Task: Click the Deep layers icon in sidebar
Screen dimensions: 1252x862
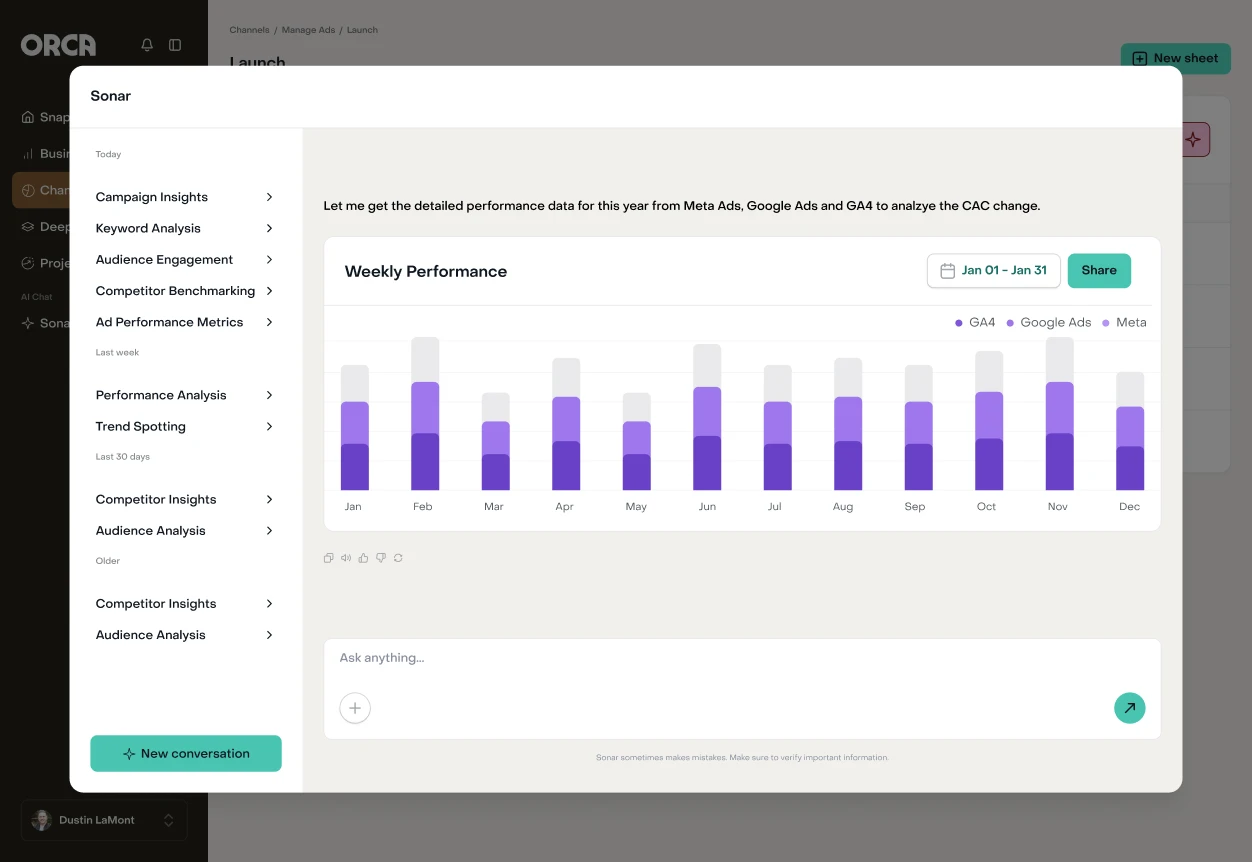Action: [x=28, y=227]
